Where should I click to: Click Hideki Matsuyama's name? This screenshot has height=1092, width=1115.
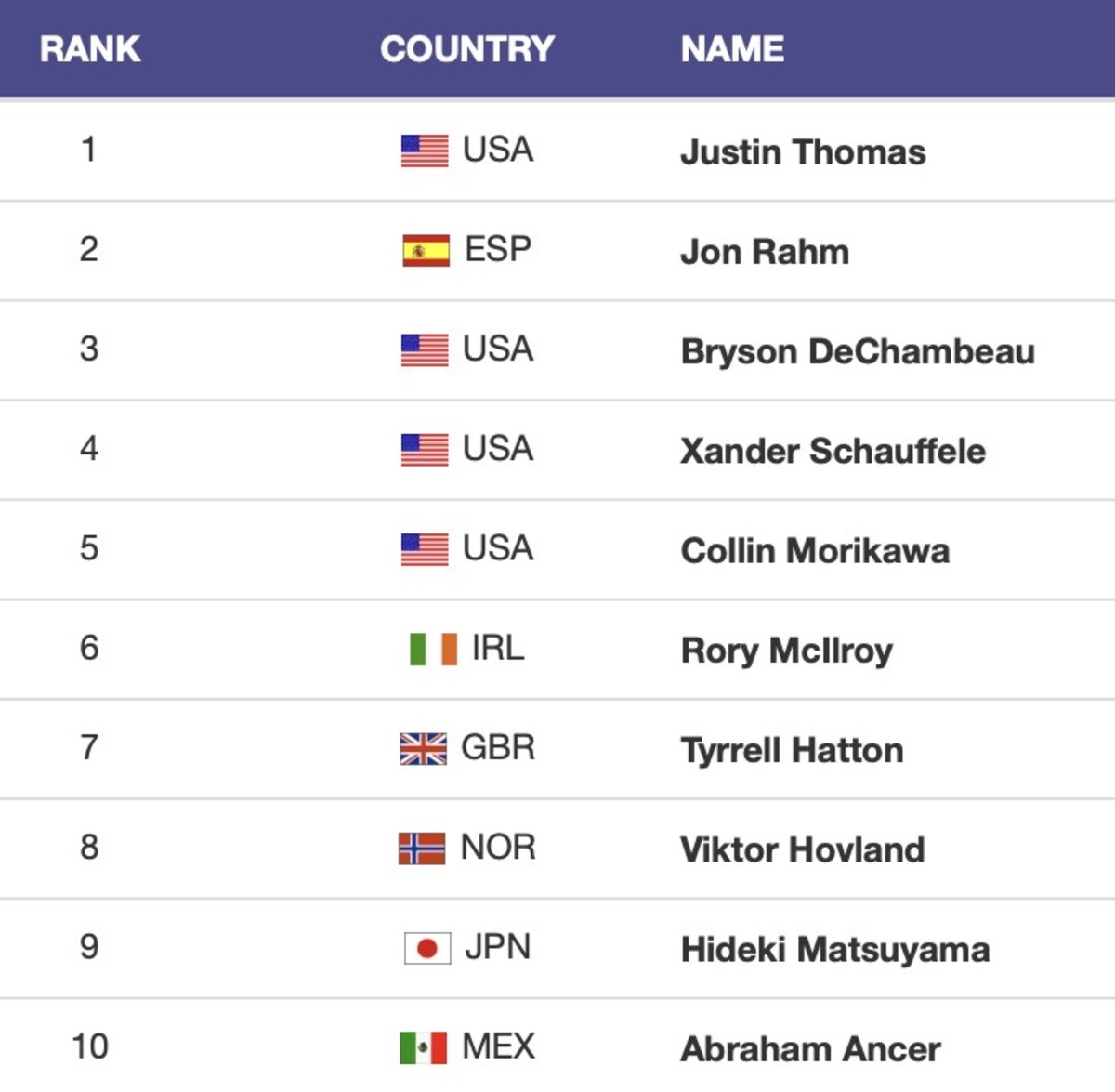[834, 949]
